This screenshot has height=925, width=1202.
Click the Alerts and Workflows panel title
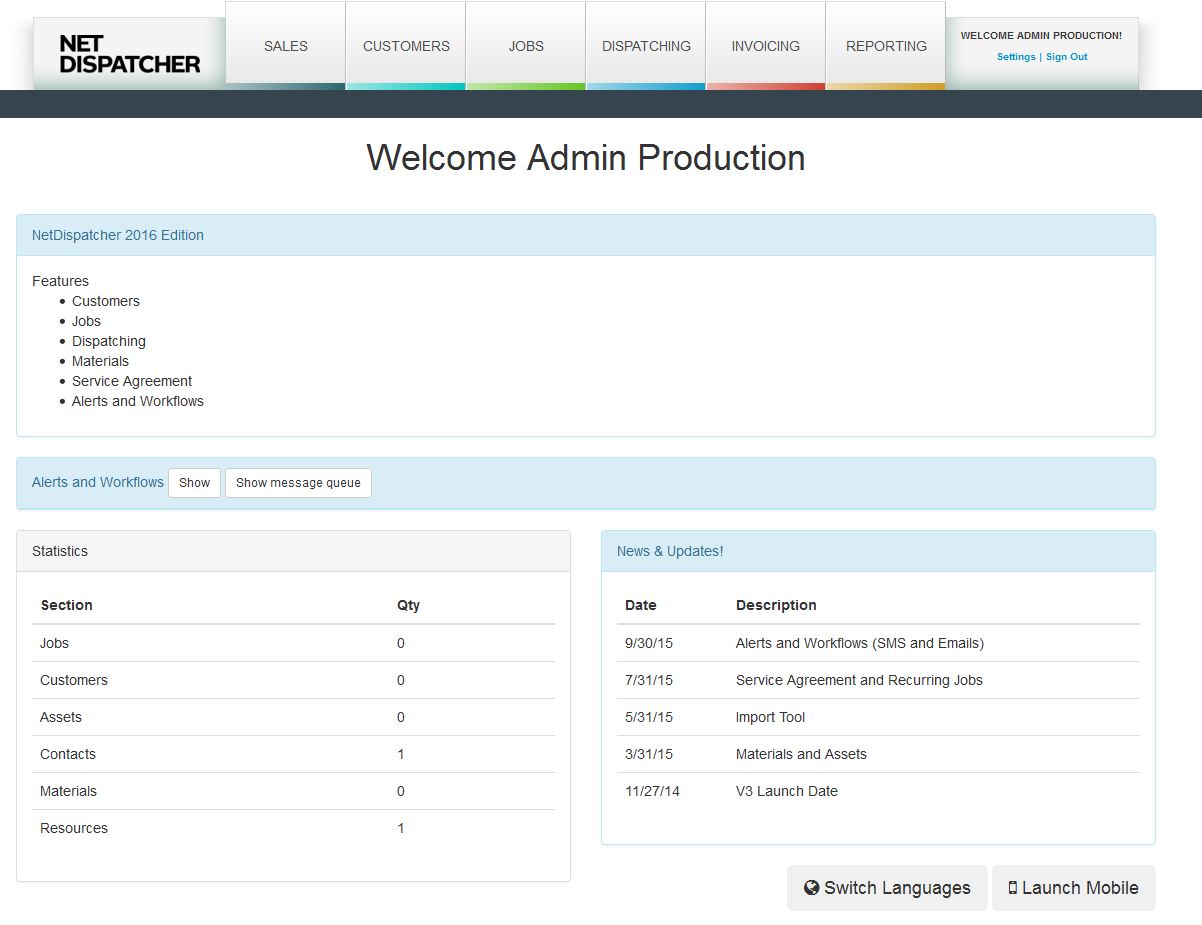tap(98, 482)
